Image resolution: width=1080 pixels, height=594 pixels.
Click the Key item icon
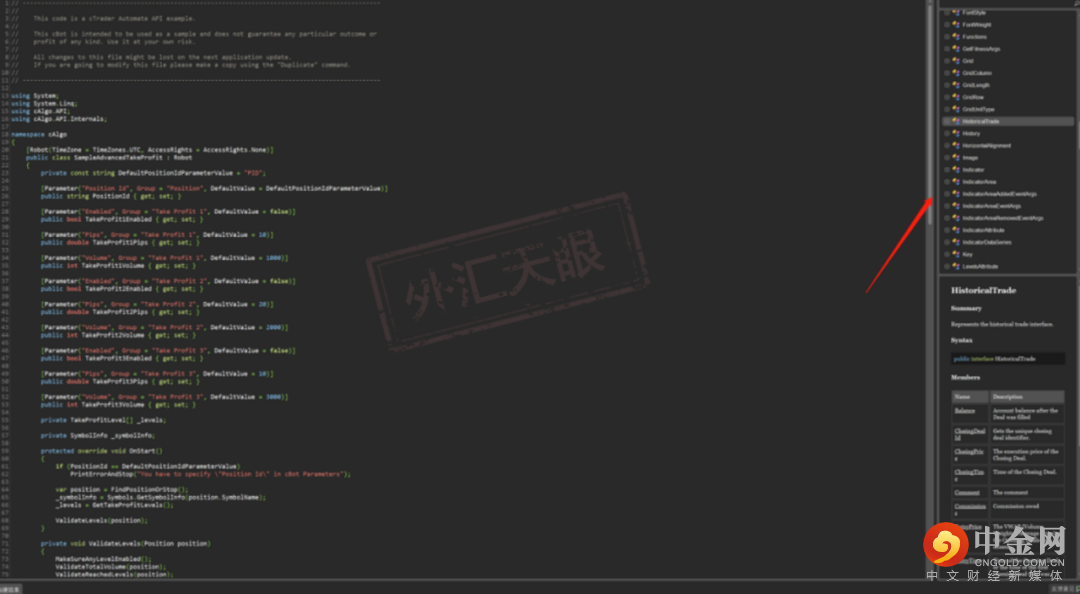[x=955, y=254]
